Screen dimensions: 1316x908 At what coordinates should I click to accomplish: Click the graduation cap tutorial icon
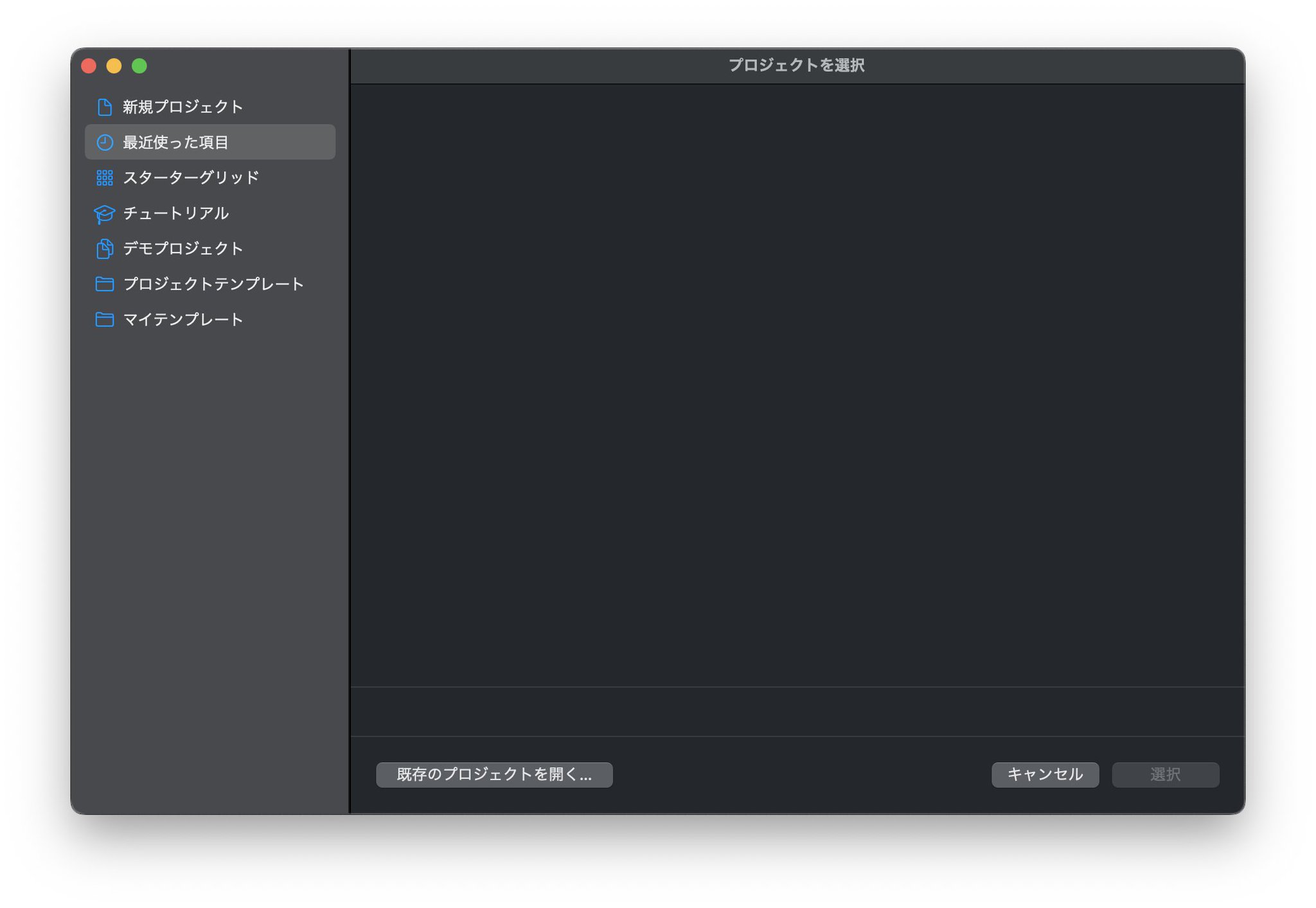[105, 213]
